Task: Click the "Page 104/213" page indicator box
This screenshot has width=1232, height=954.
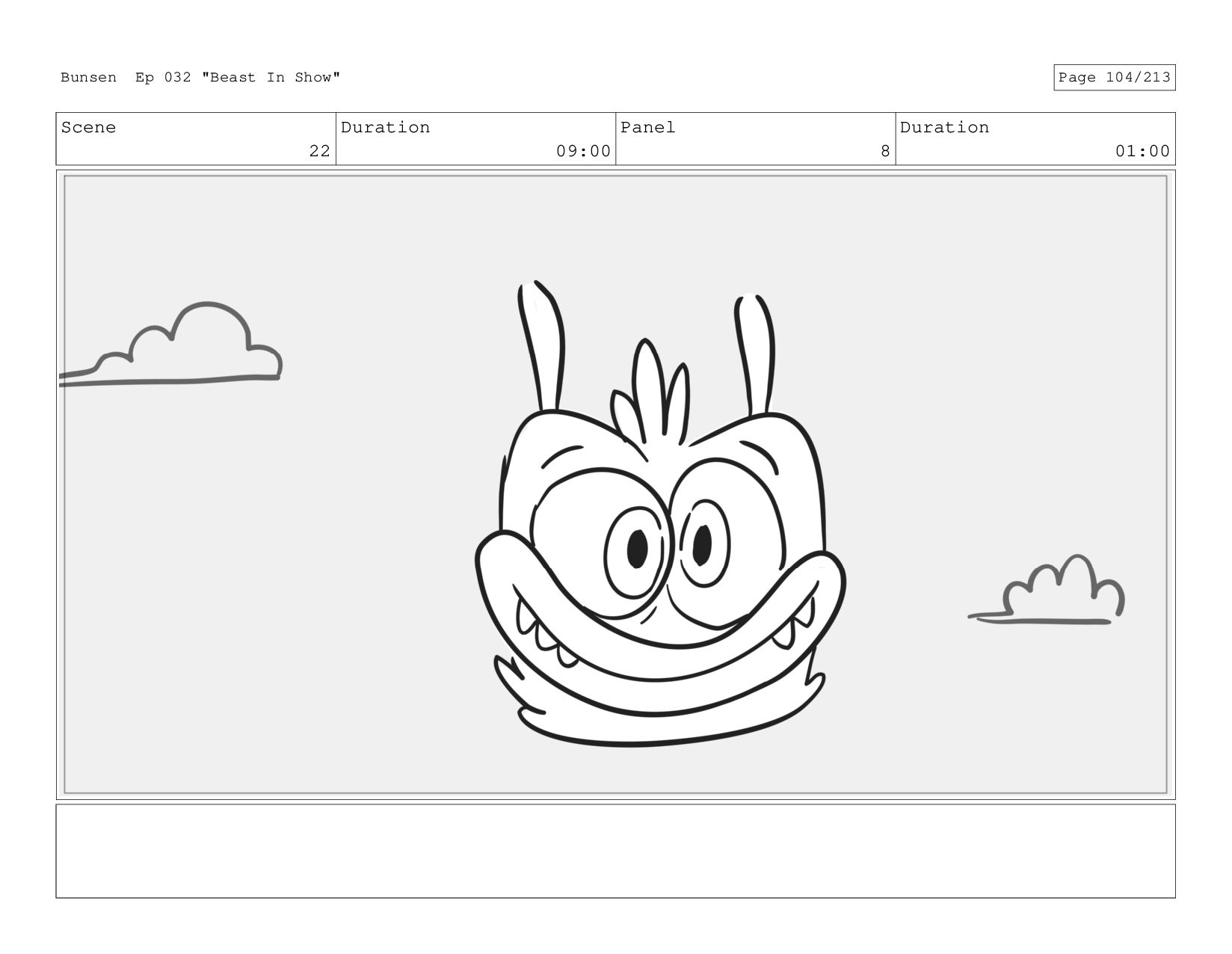Action: coord(1114,78)
